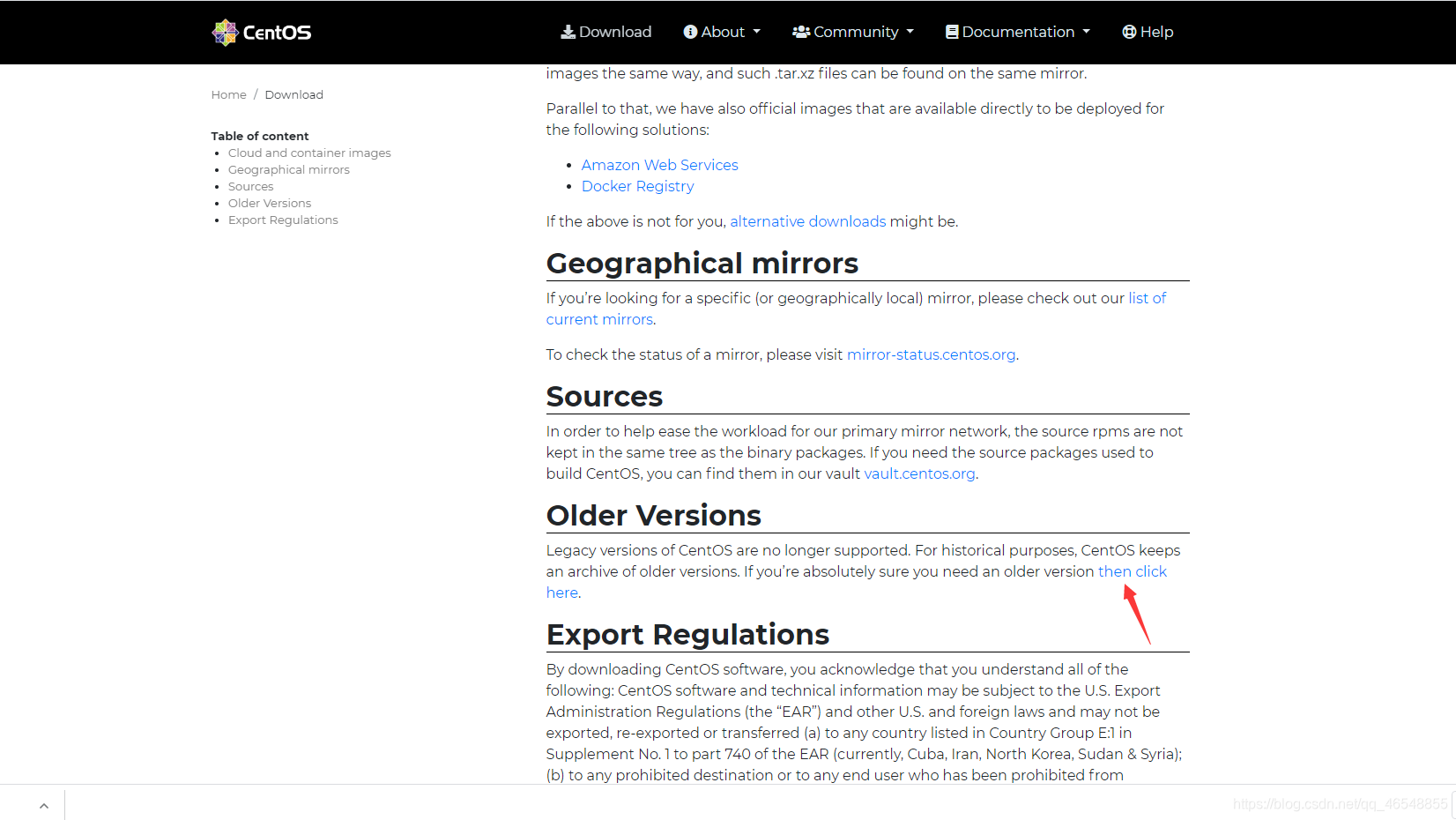The width and height of the screenshot is (1456, 820).
Task: Open the Documentation menu label
Action: pyautogui.click(x=1018, y=32)
